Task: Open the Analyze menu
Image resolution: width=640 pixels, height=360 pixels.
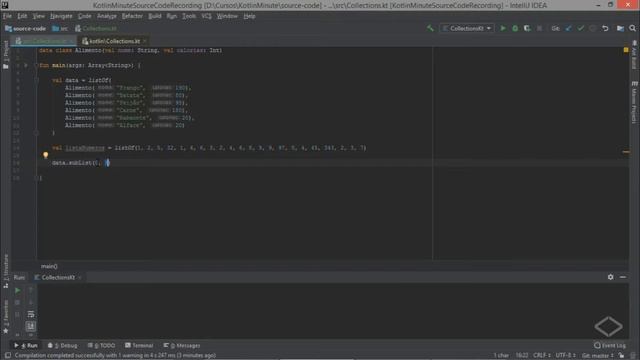Action: tap(107, 16)
